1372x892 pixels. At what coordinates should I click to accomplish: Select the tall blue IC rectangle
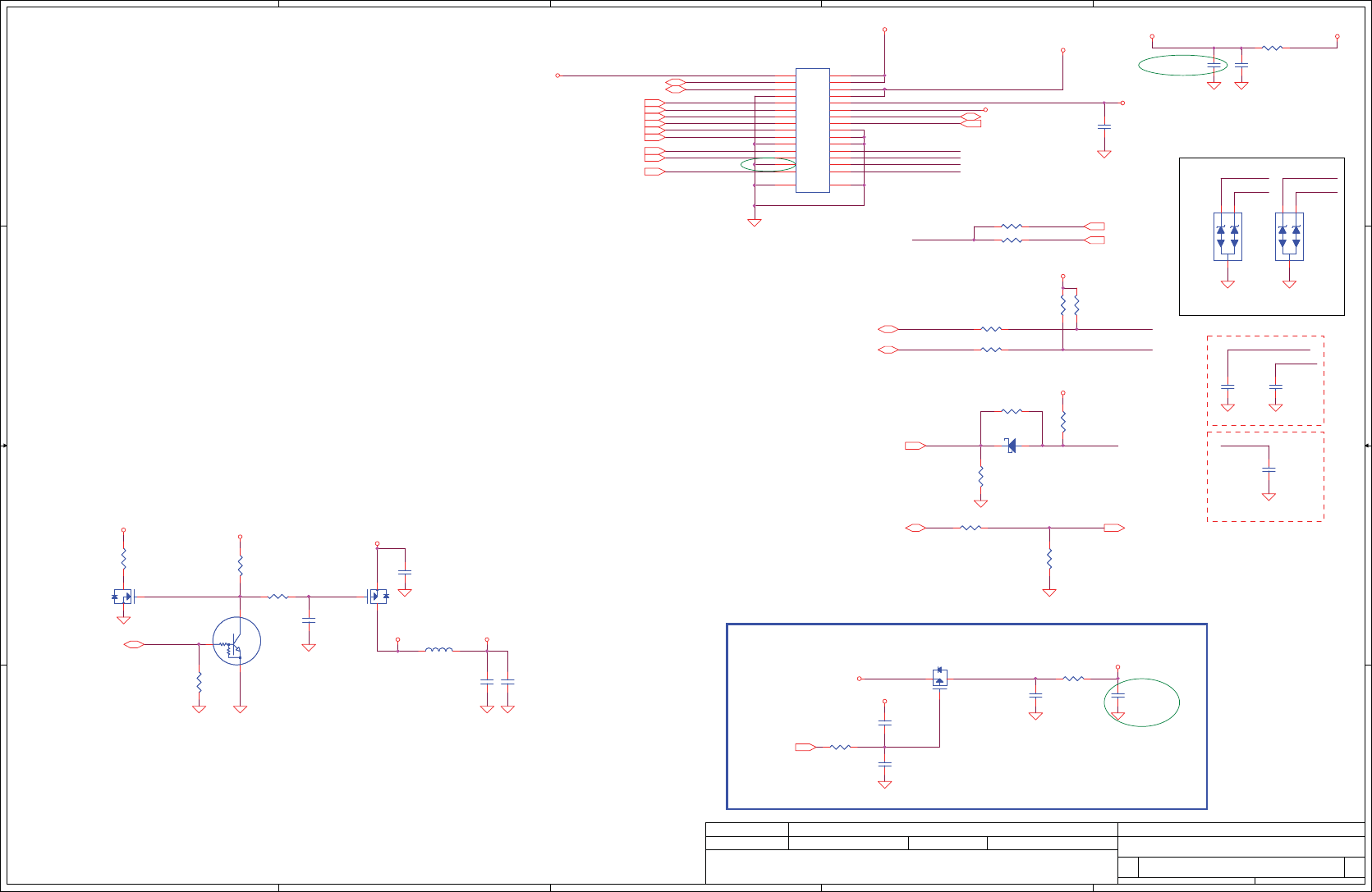point(812,130)
